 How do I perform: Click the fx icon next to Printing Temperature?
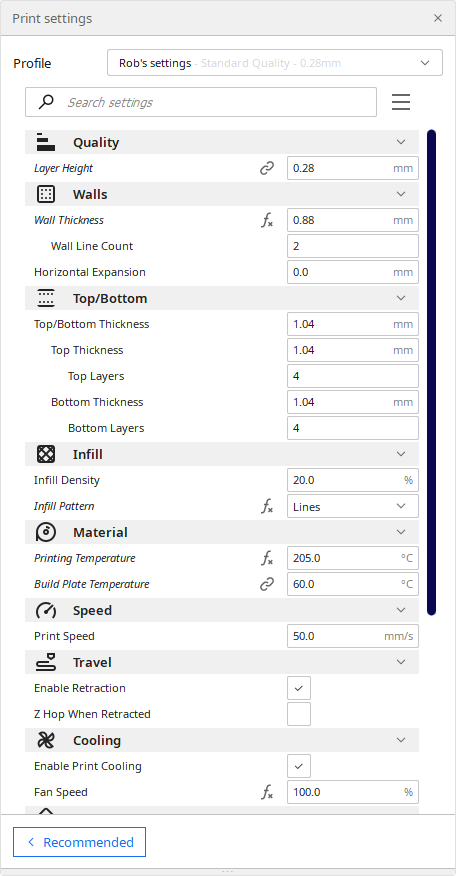click(x=267, y=558)
